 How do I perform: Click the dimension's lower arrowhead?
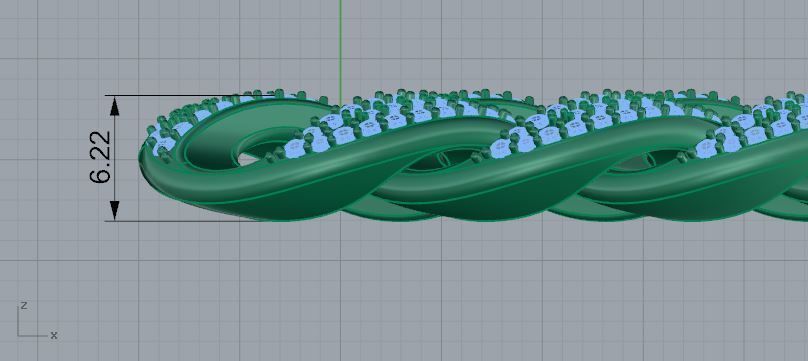tap(114, 211)
